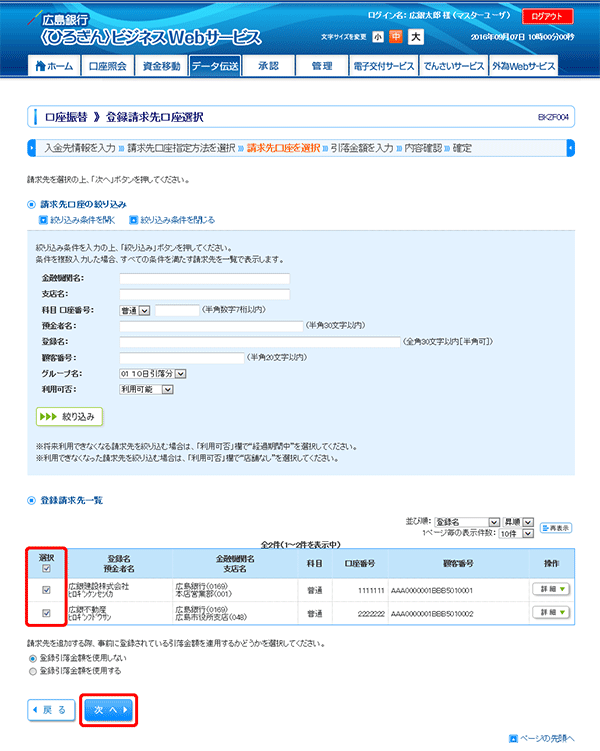Screen dimensions: 600x751
Task: Open the 管理 tab
Action: [x=322, y=66]
